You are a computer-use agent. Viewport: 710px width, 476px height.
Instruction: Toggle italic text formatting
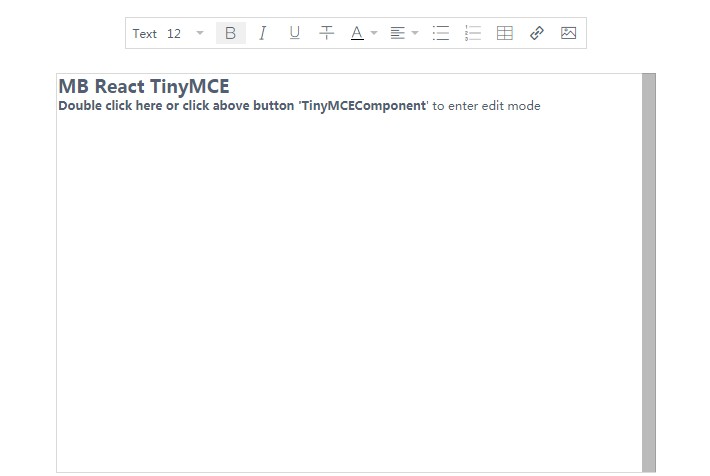262,33
